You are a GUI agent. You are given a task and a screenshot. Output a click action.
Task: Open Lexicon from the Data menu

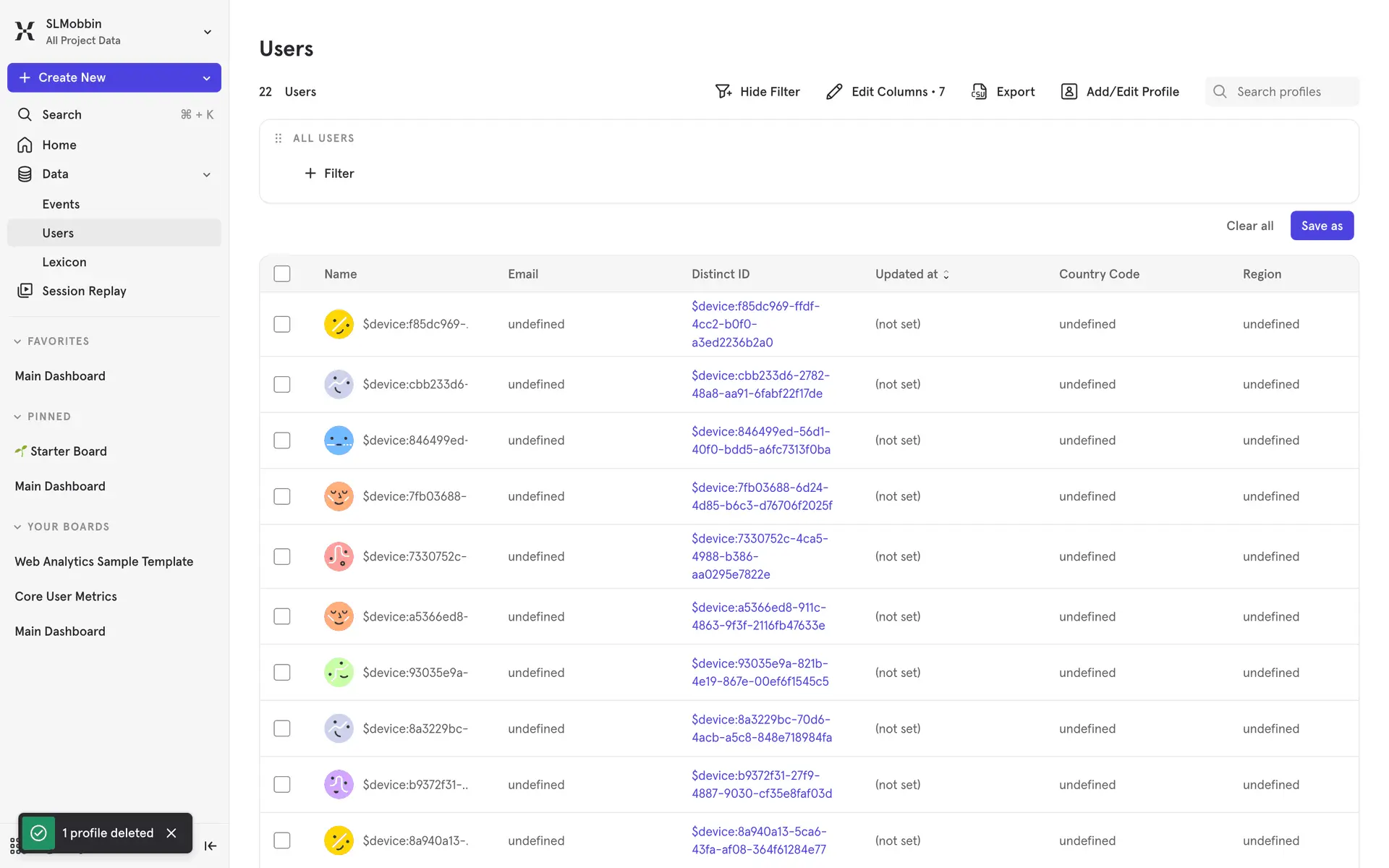(x=64, y=262)
